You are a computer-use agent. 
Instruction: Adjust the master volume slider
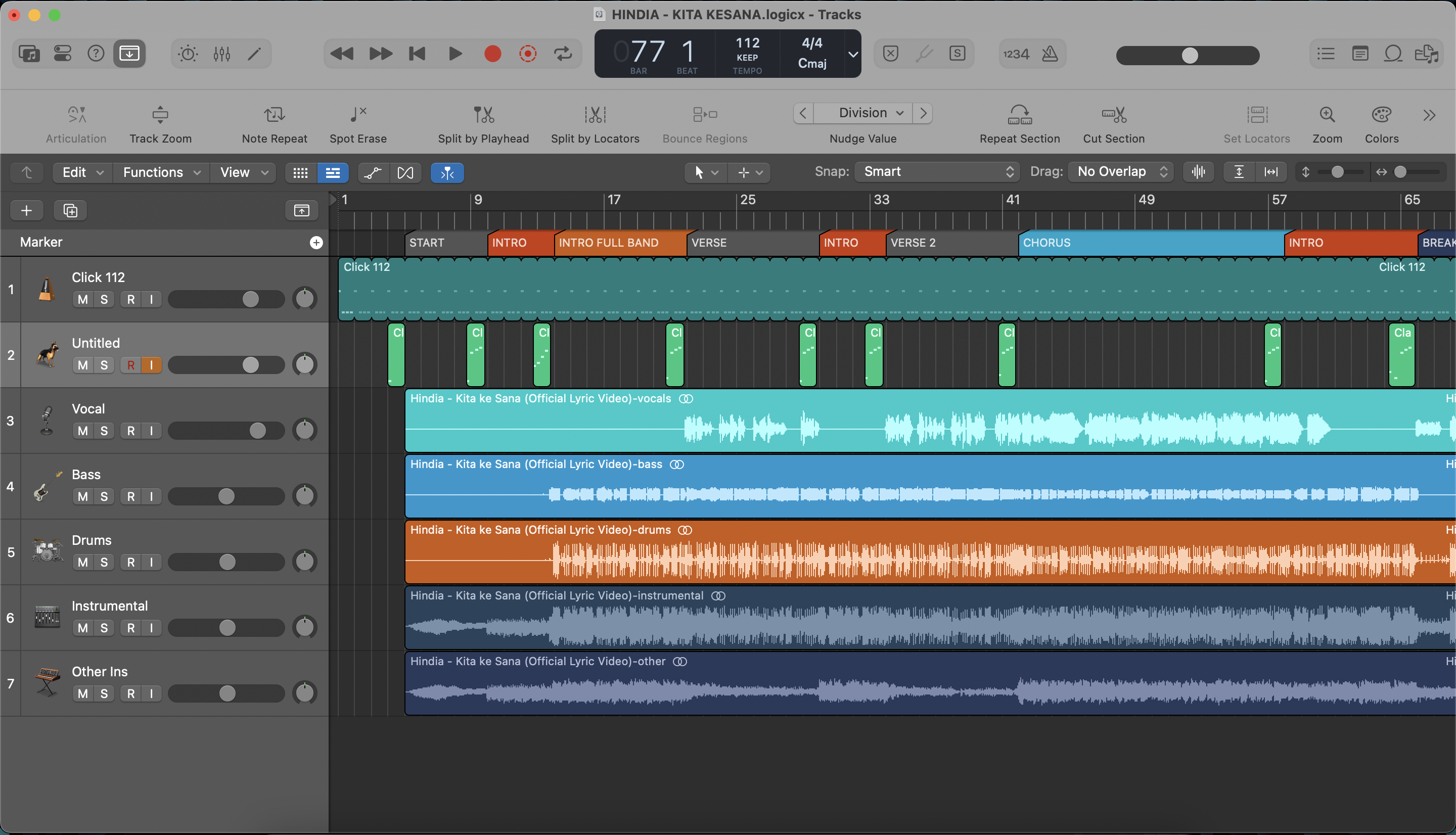(1188, 56)
